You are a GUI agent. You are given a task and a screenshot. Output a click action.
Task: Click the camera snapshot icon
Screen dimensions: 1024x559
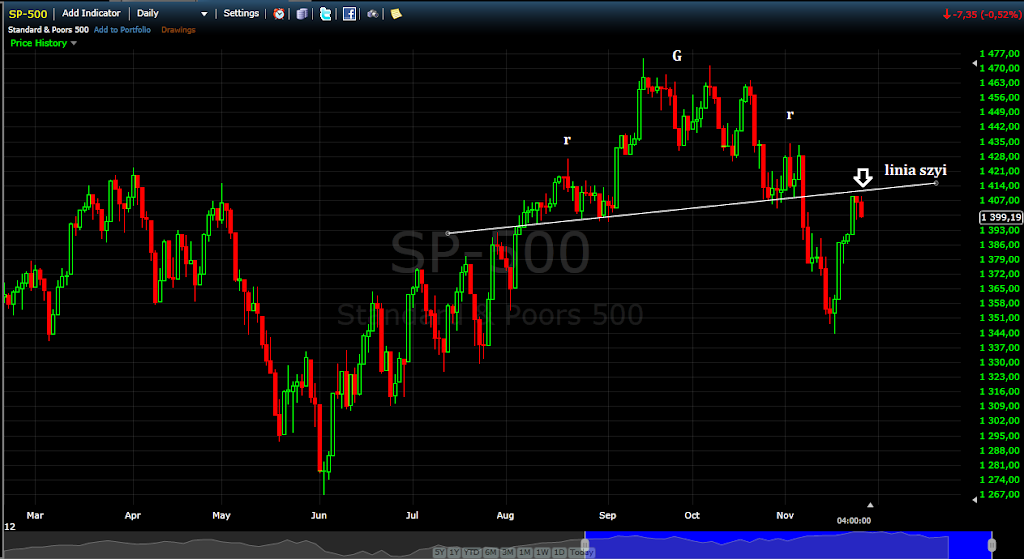click(373, 14)
